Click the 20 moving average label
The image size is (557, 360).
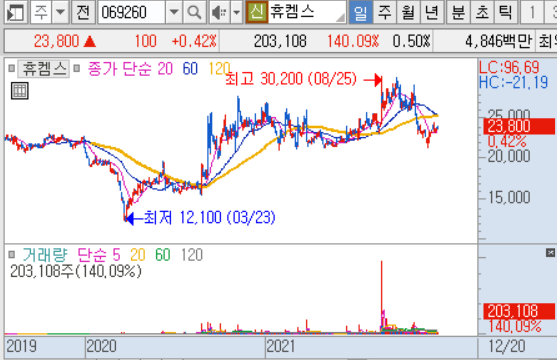click(165, 69)
